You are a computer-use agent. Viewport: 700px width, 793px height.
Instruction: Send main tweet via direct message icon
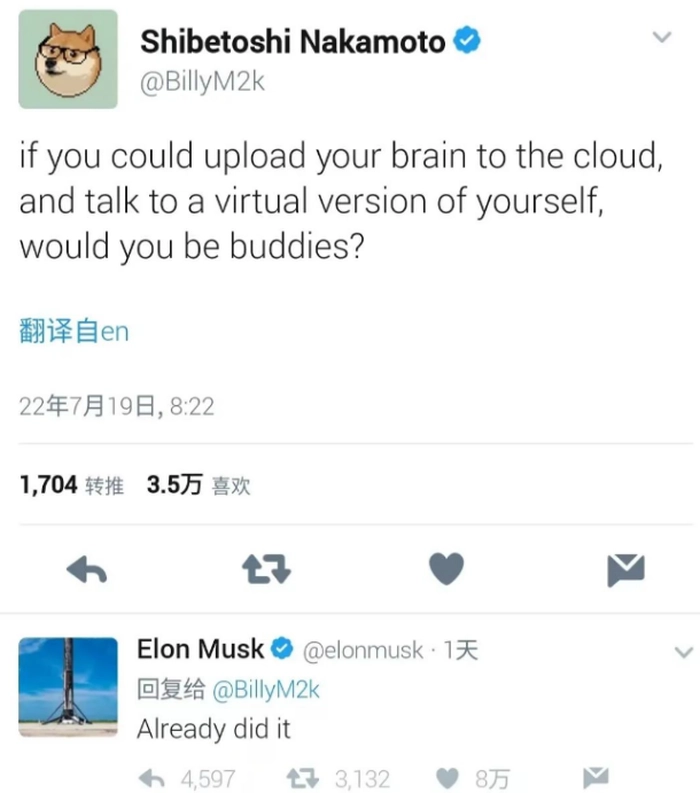tap(626, 570)
